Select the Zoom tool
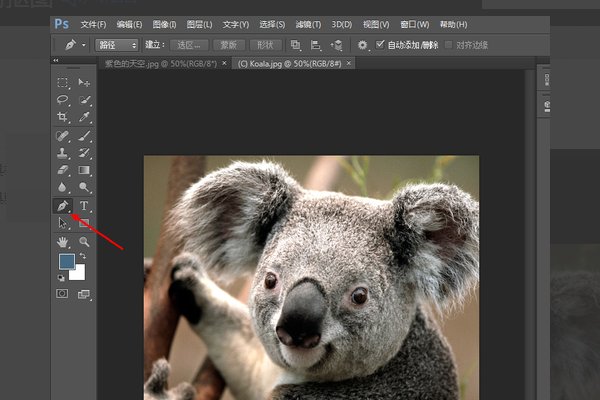The width and height of the screenshot is (600, 400). click(x=84, y=242)
